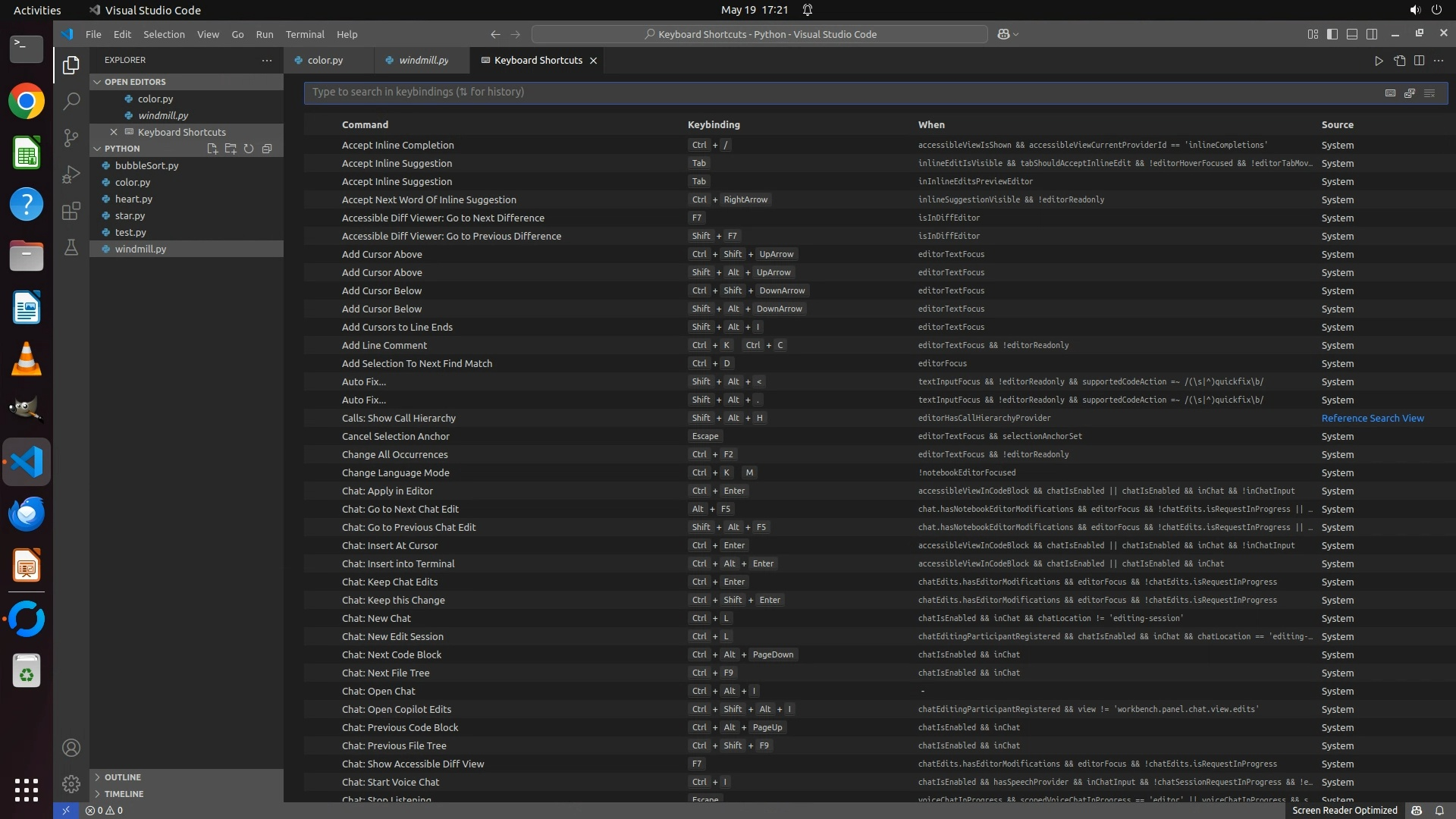Toggle the bottom Panel layout button
Viewport: 1456px width, 819px height.
tap(1351, 34)
